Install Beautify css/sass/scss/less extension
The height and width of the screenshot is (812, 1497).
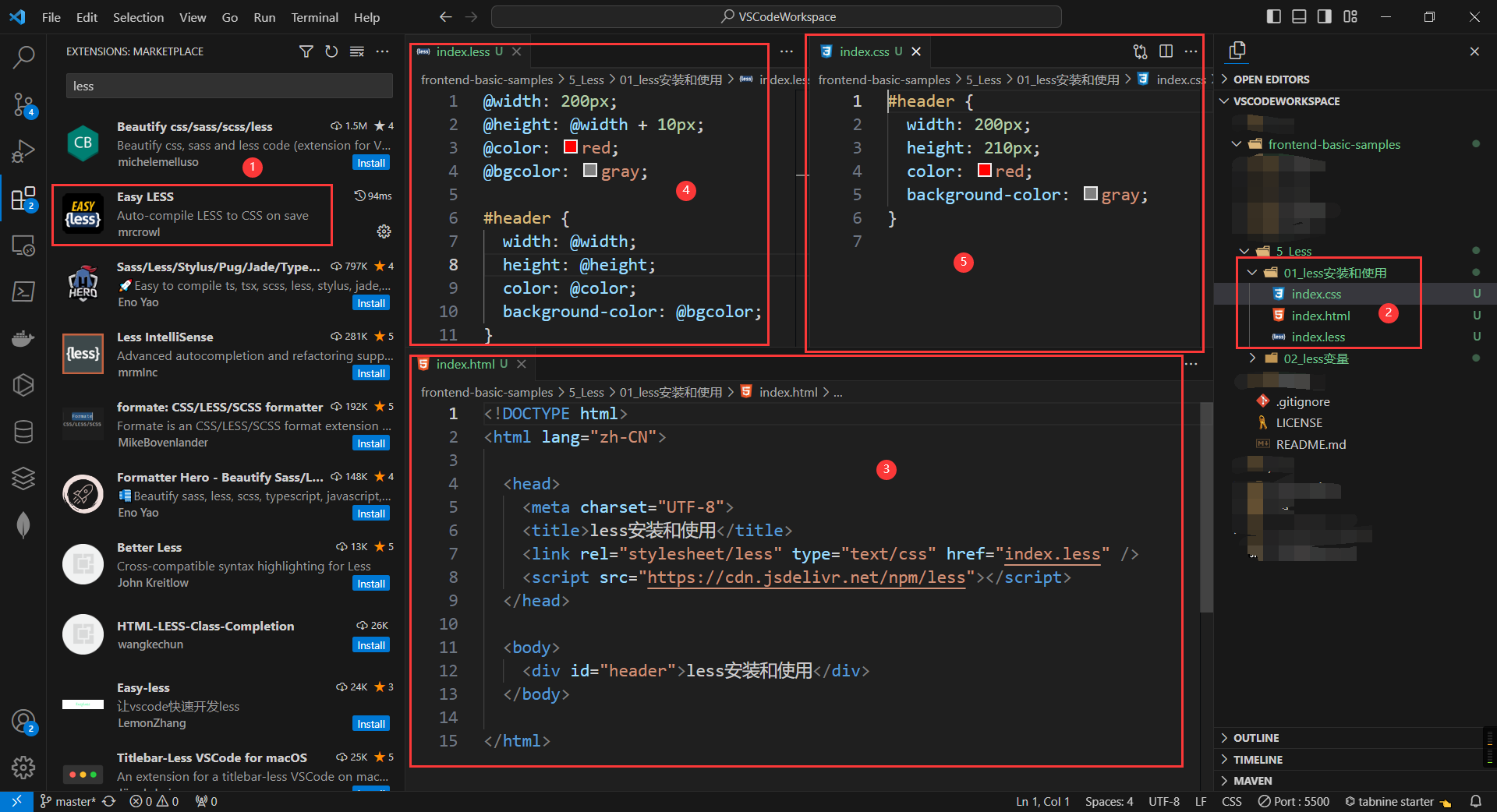click(371, 163)
